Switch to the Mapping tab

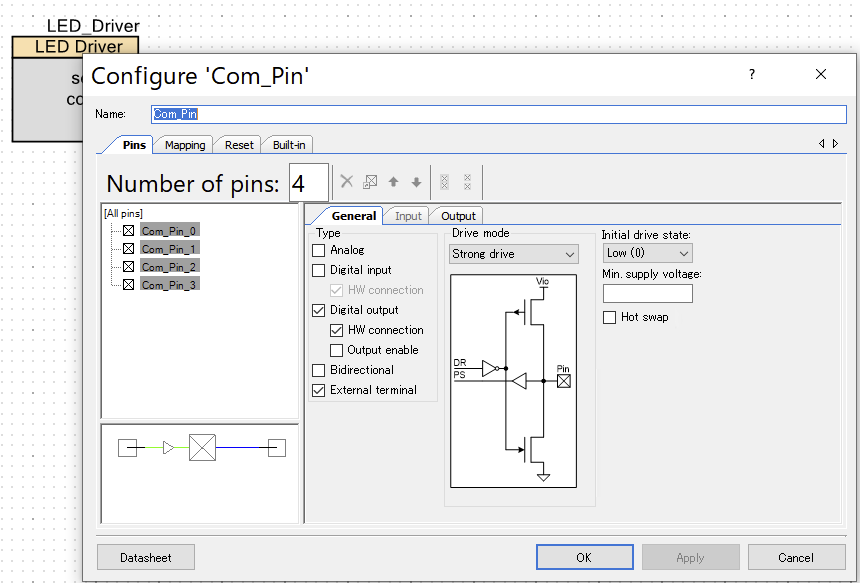(185, 145)
